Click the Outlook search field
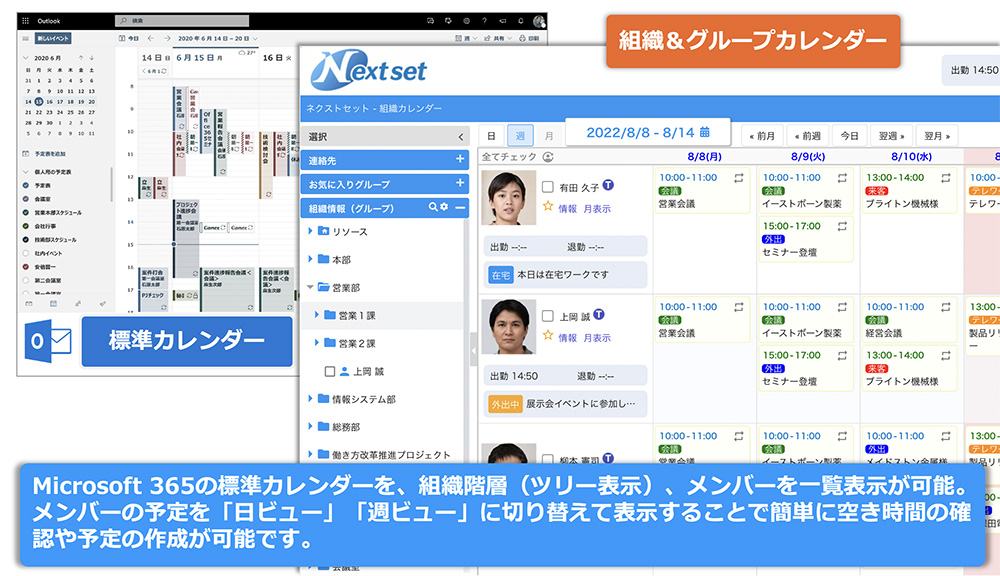This screenshot has width=1000, height=576. (182, 21)
